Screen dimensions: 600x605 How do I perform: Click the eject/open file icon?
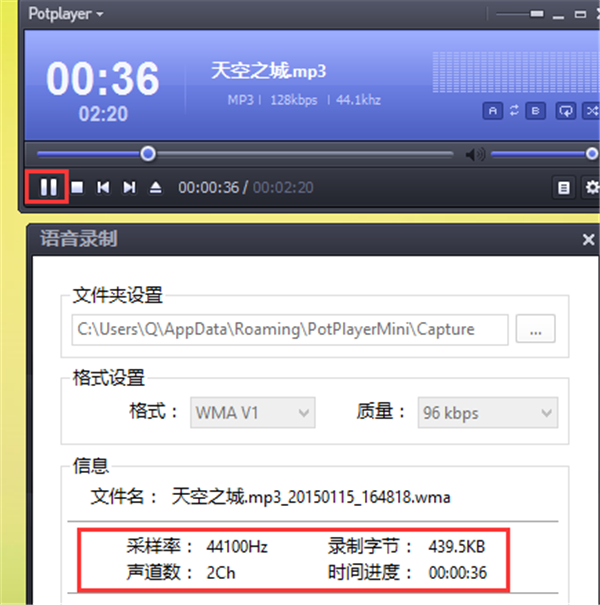(x=155, y=187)
